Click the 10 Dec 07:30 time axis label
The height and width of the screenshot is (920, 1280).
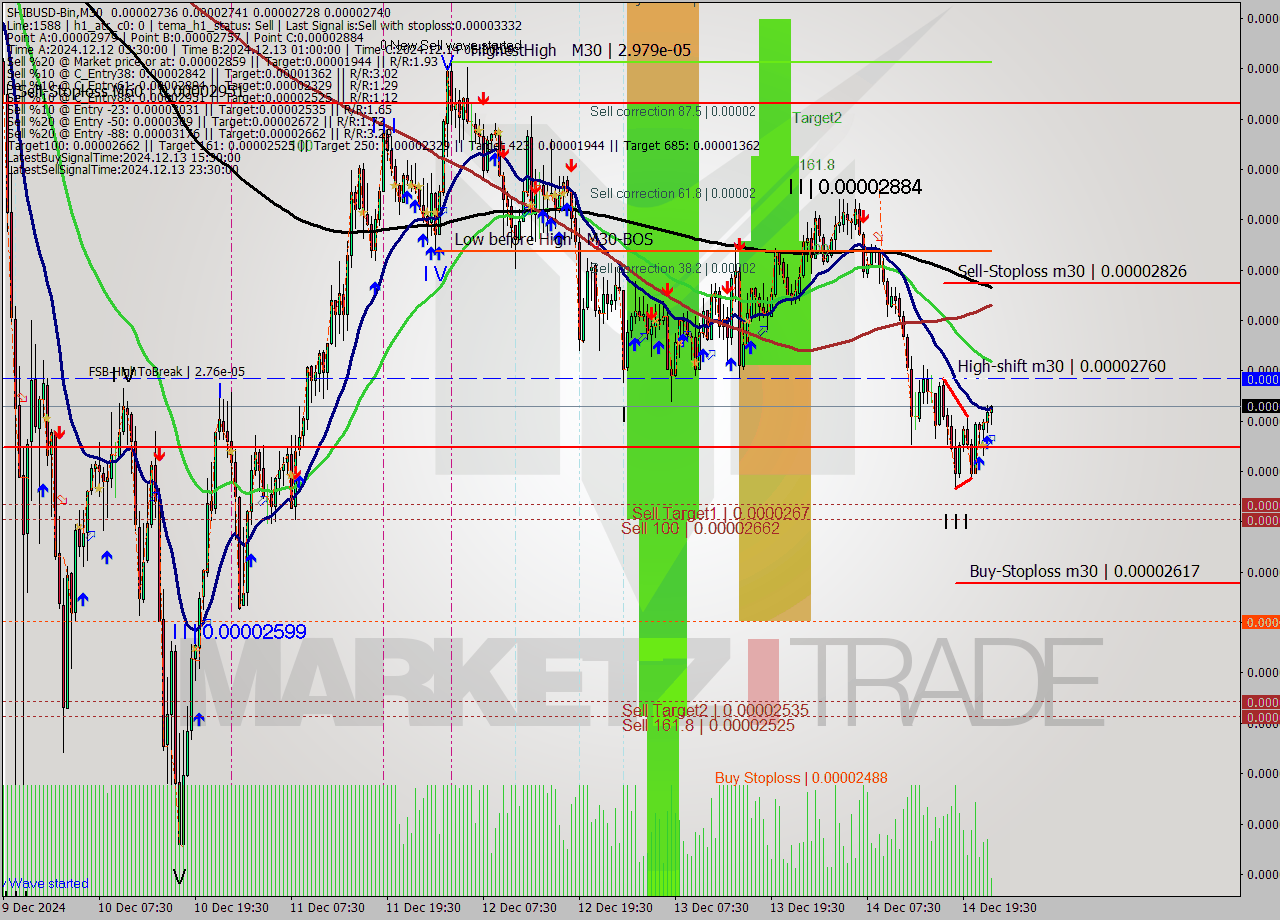tap(138, 908)
